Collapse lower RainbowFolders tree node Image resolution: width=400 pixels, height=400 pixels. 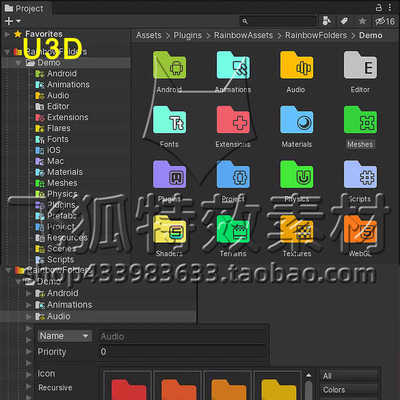click(x=8, y=270)
